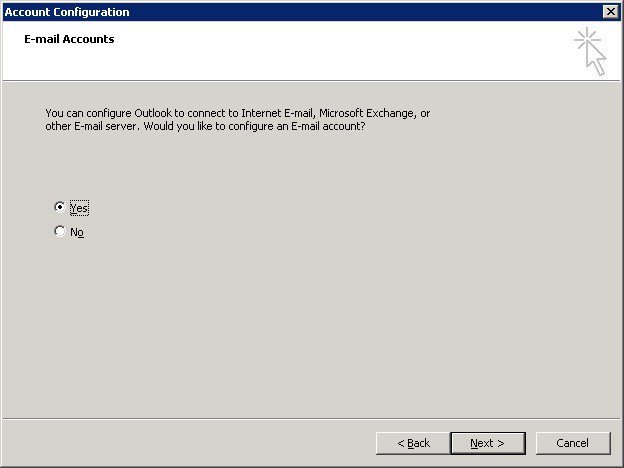Screen dimensions: 624x468
Task: Close the Account Configuration dialog
Action: point(610,12)
